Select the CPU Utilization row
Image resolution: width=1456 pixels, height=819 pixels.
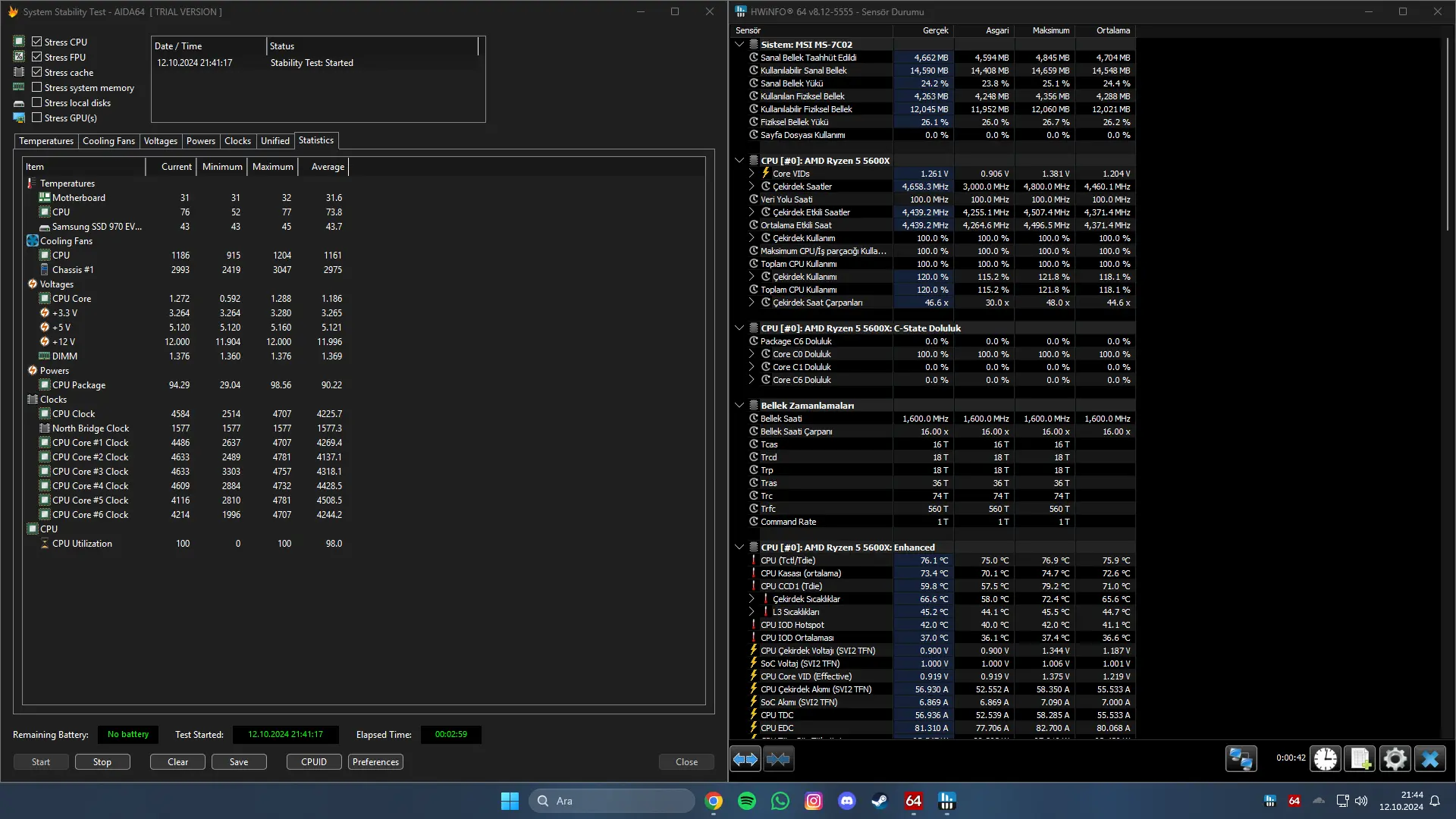pos(184,544)
